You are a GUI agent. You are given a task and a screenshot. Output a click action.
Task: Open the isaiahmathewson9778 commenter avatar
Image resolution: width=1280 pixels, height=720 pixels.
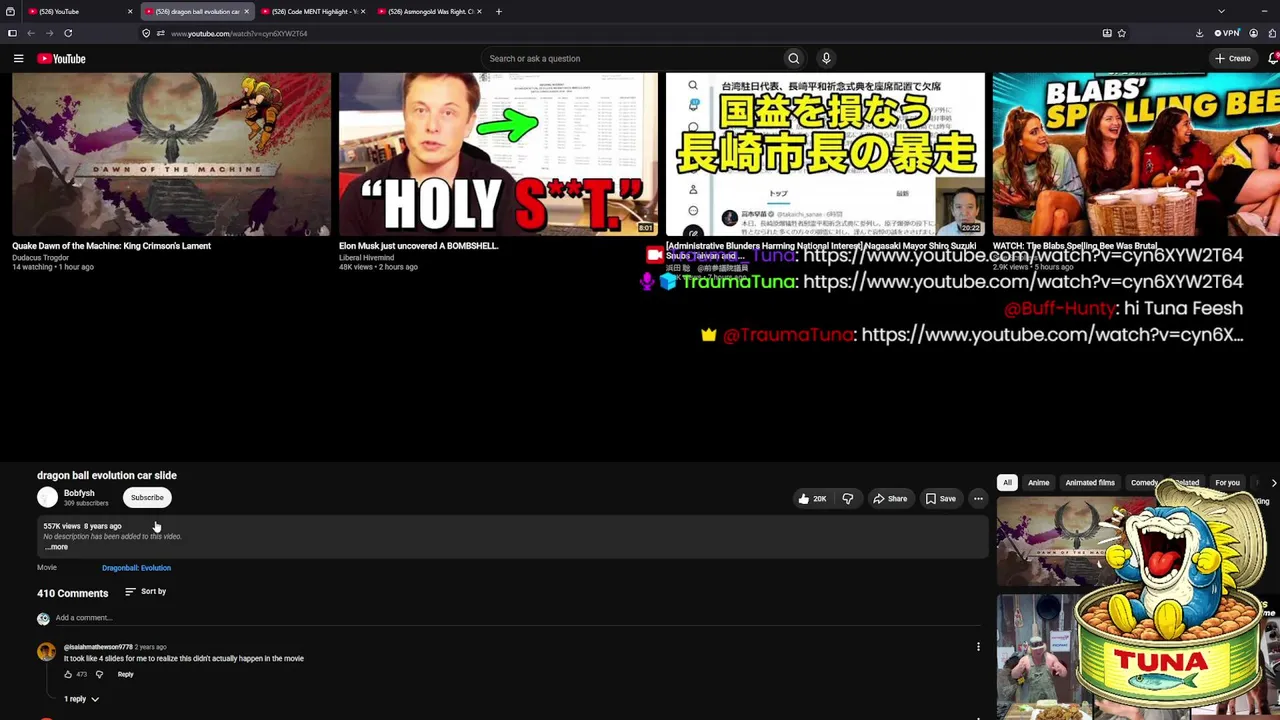(47, 652)
